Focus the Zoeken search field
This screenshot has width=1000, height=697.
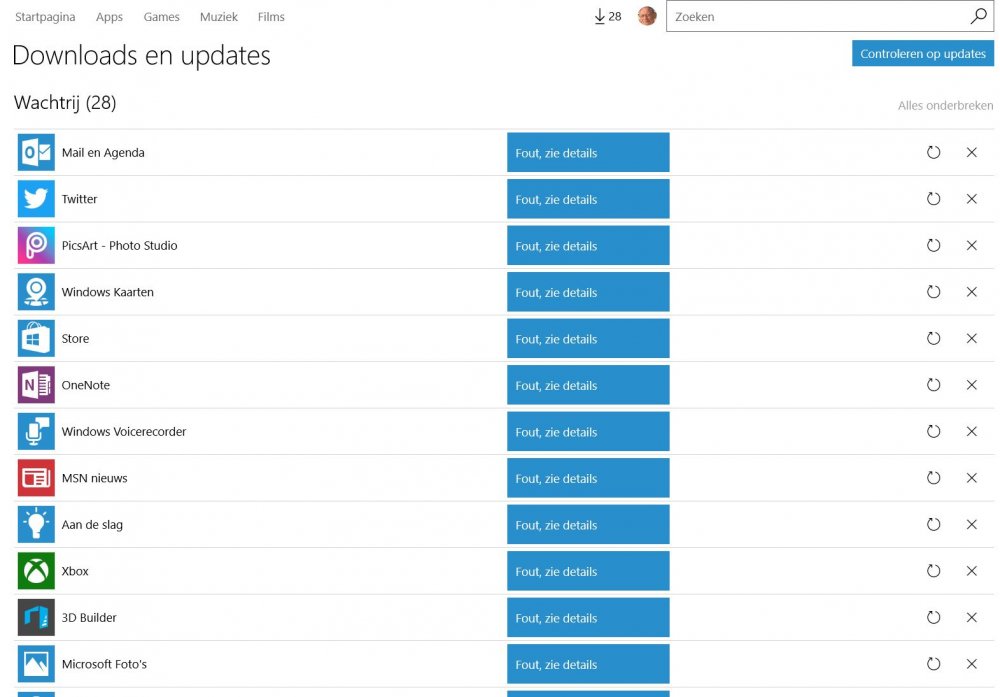tap(830, 16)
